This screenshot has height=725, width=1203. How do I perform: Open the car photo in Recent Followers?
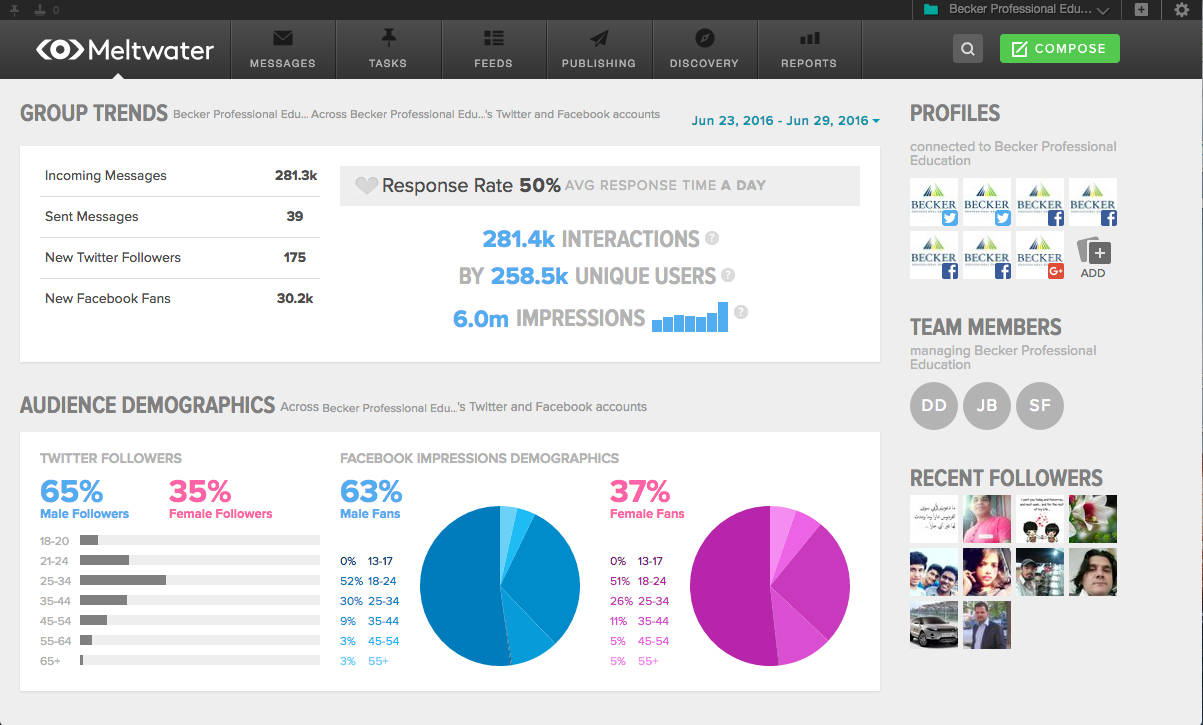[x=933, y=625]
